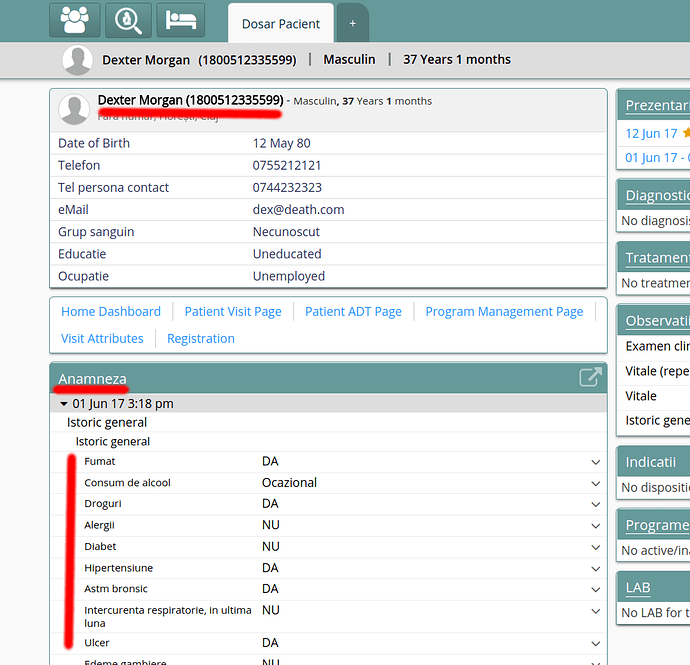Open the Tratament panel heading
Image resolution: width=690 pixels, height=665 pixels.
657,258
